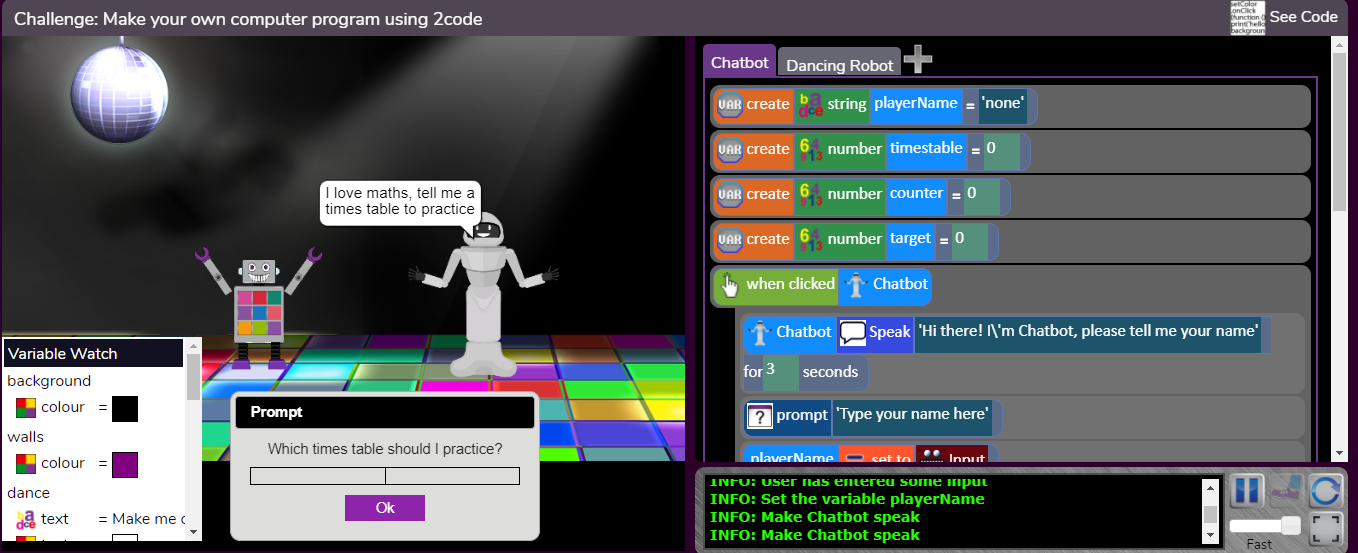Open the See Code view
Image resolution: width=1358 pixels, height=553 pixels.
point(1303,17)
